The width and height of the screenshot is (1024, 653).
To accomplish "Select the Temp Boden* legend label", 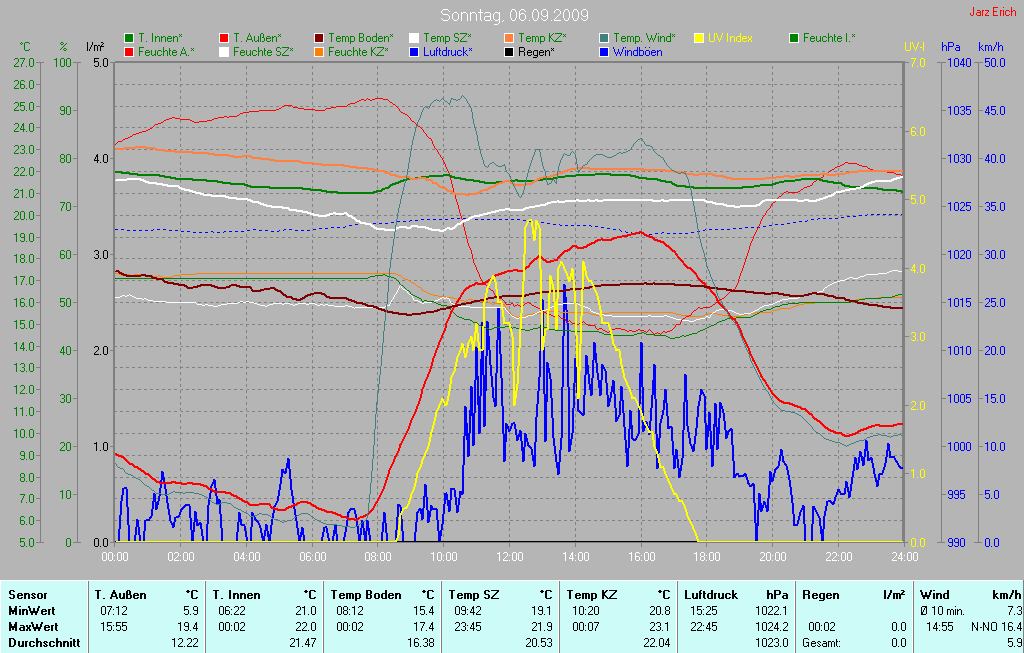I will (360, 39).
